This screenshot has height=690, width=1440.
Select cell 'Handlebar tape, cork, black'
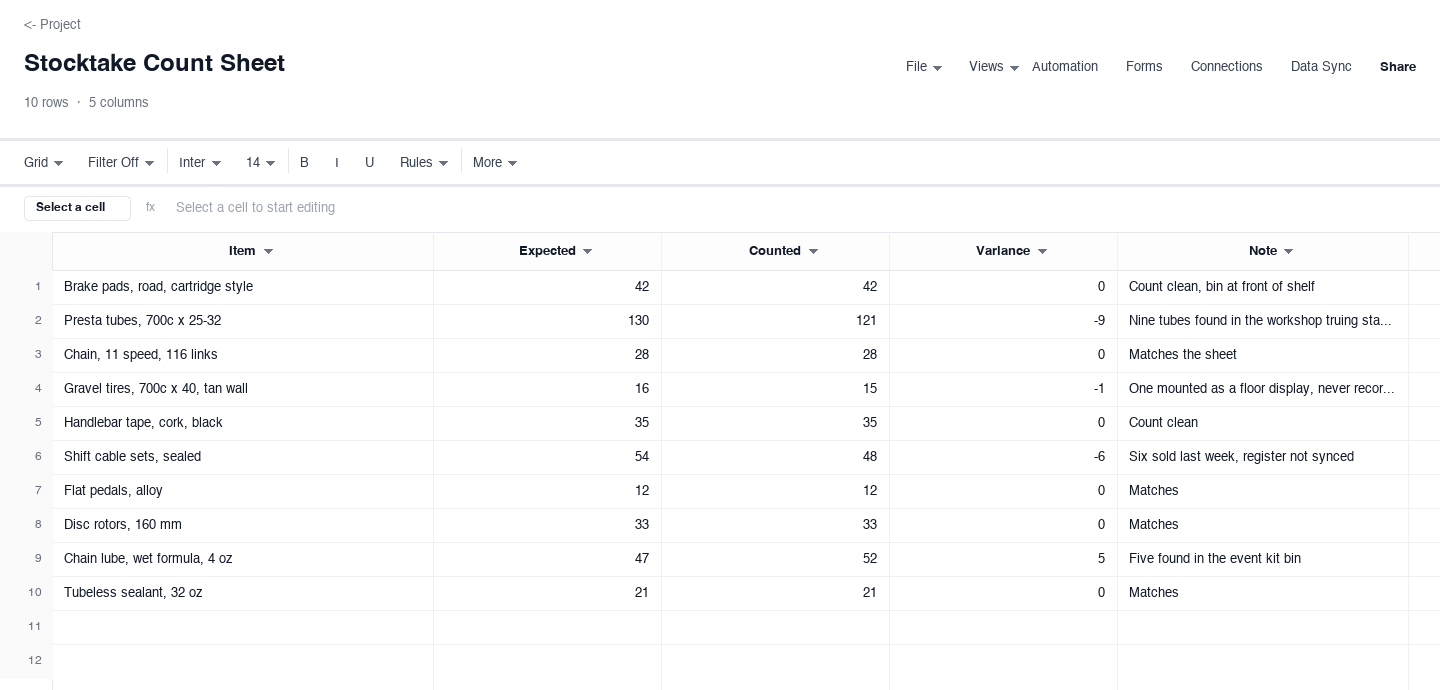tap(243, 423)
